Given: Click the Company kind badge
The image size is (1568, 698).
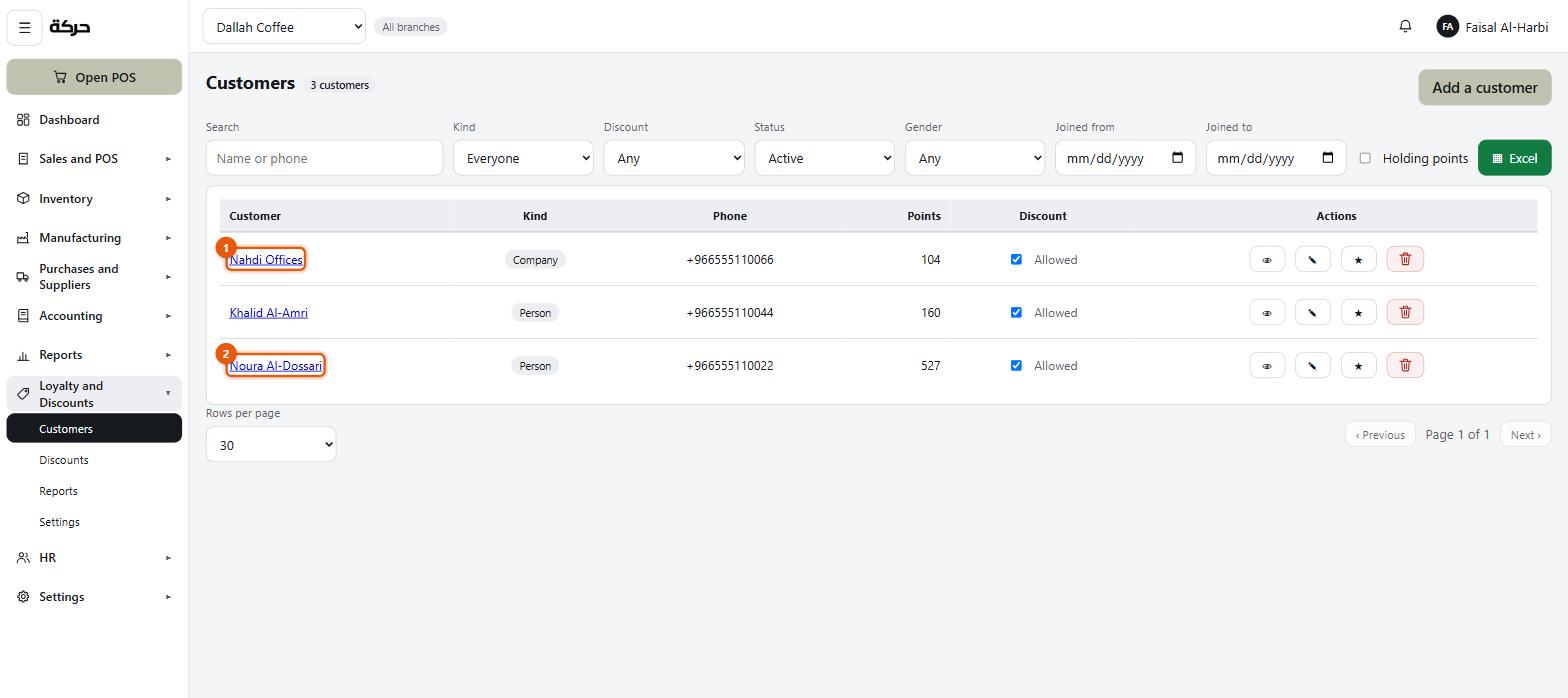Looking at the screenshot, I should pyautogui.click(x=535, y=260).
